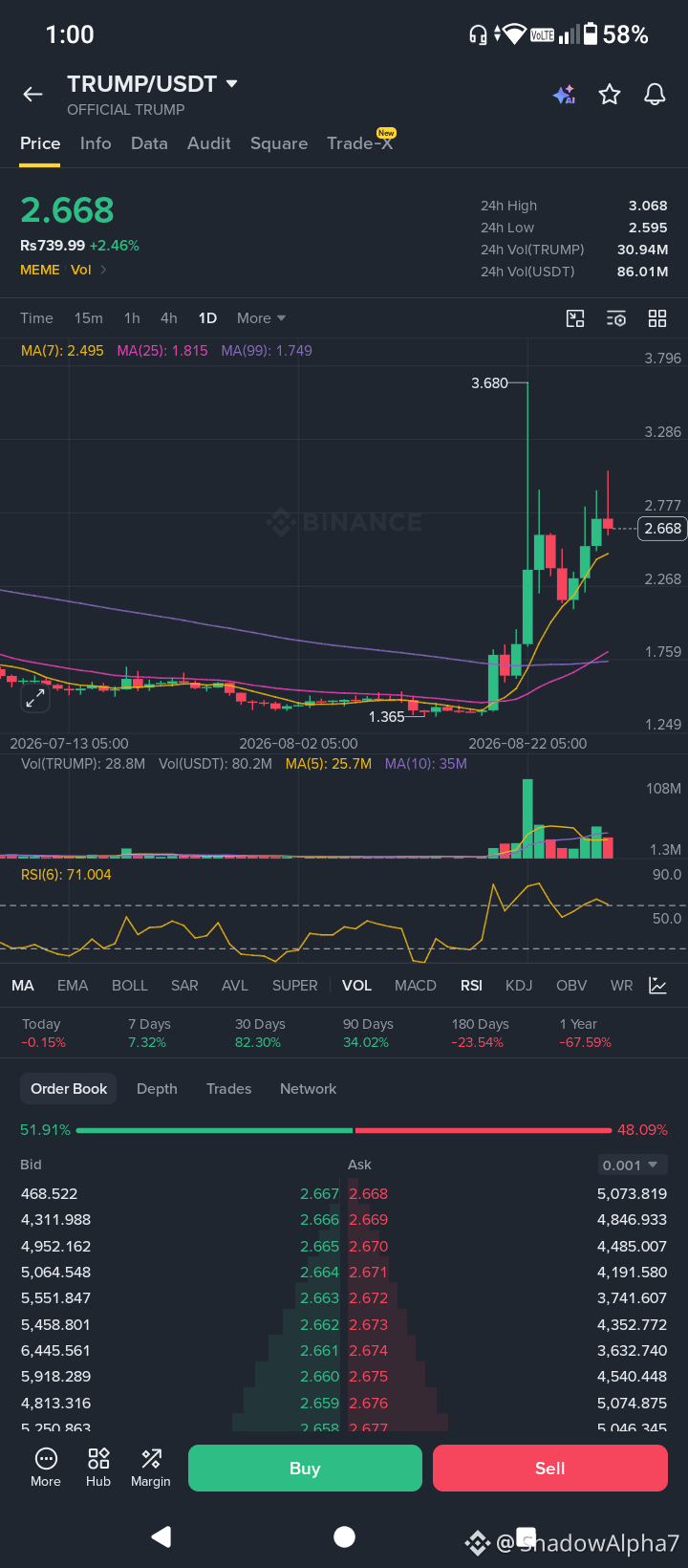Tap the bid/ask ratio bar
Screen dimensions: 688x1568
coord(344,1130)
